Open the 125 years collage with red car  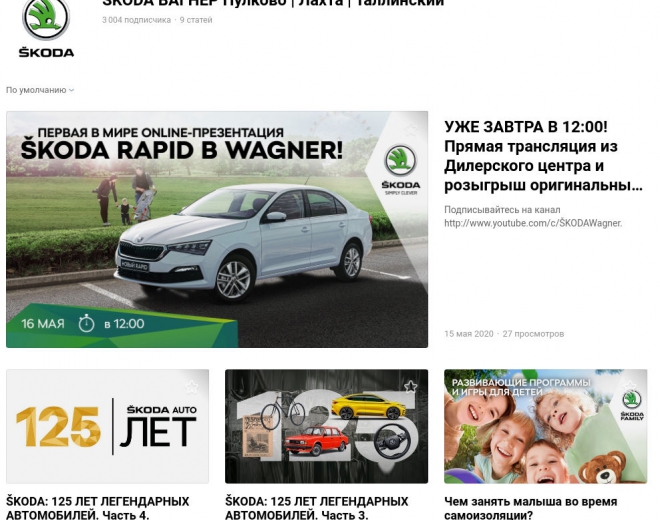(326, 427)
